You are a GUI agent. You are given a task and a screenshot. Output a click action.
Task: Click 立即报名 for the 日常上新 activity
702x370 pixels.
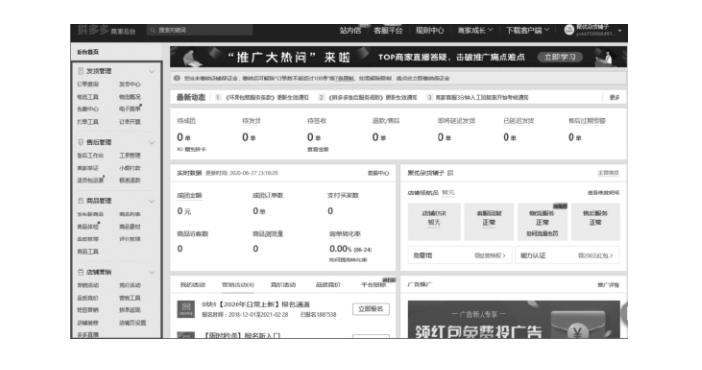[x=371, y=309]
